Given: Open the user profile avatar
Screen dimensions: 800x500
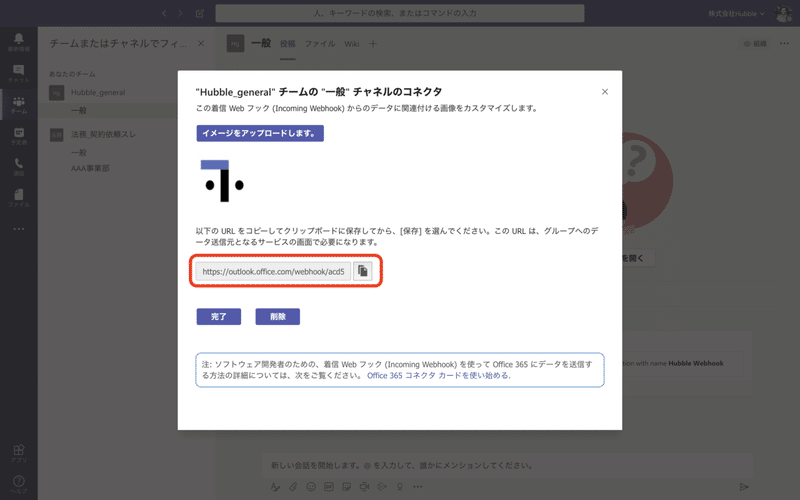Looking at the screenshot, I should pos(783,13).
